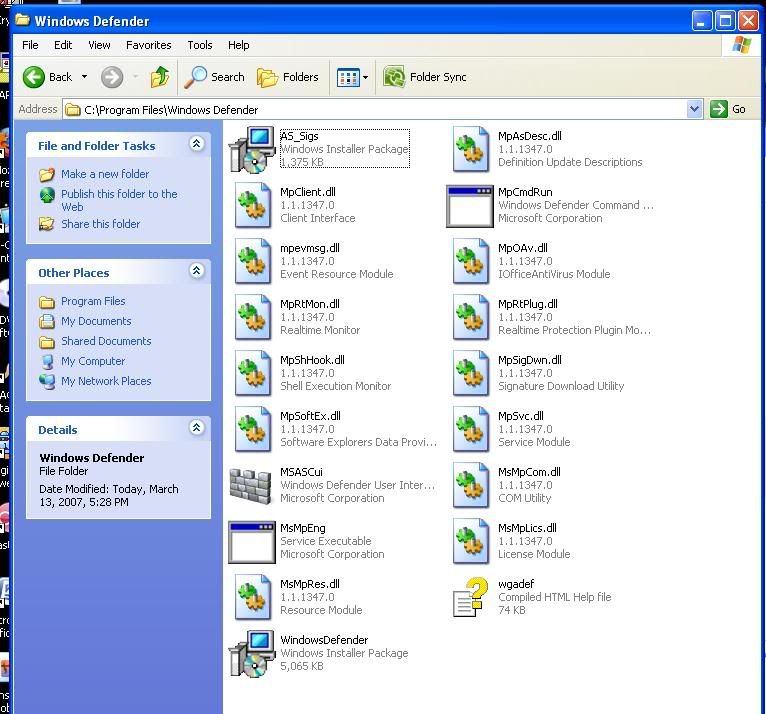Launch the Folder Sync toolbar button

point(425,77)
